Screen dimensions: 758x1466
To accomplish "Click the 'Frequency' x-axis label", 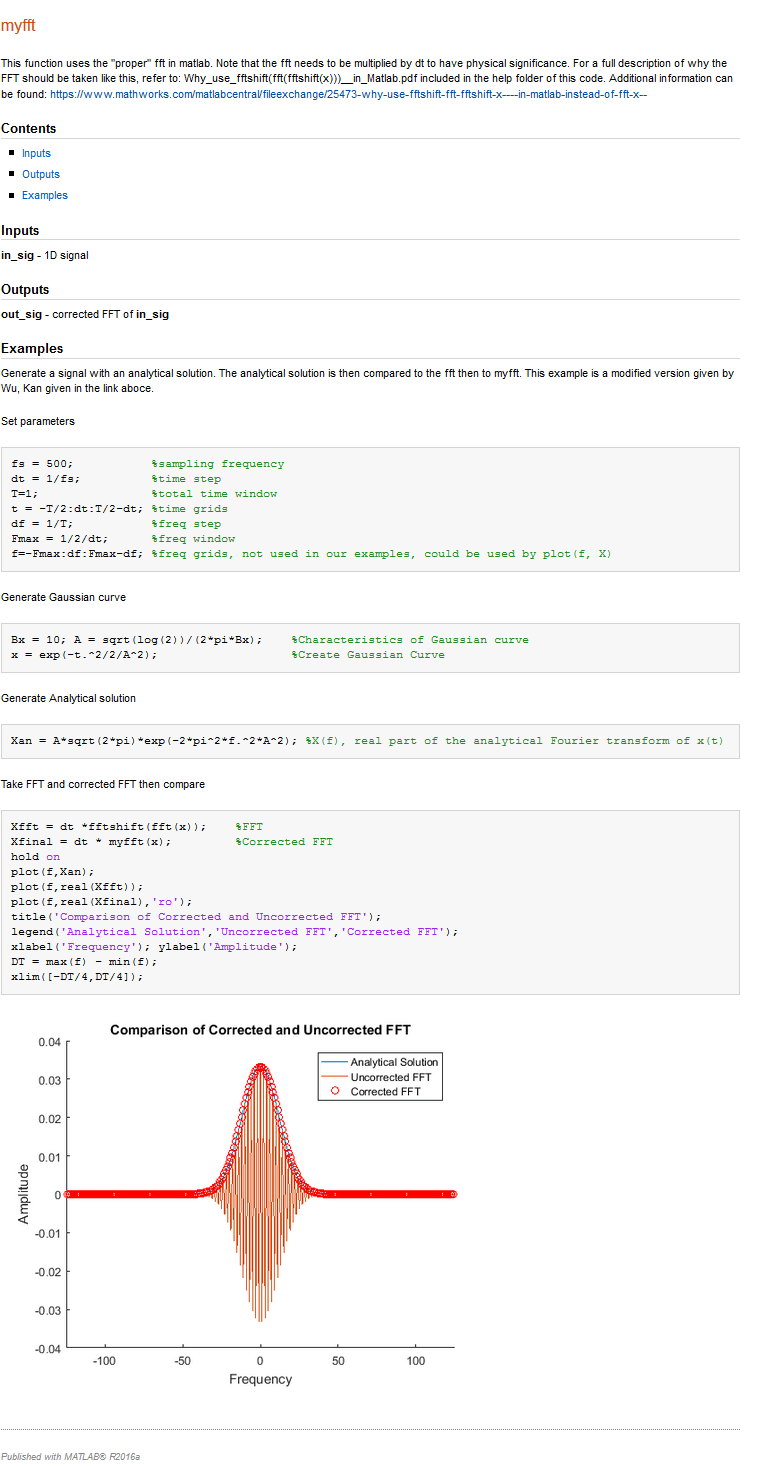I will (260, 1379).
